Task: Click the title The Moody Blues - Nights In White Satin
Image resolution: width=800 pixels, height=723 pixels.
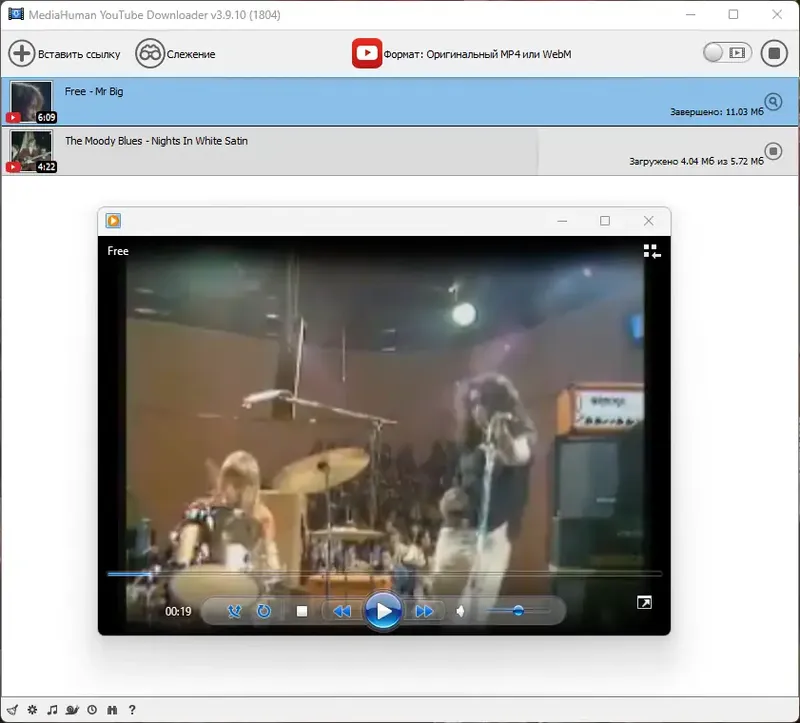Action: point(156,141)
